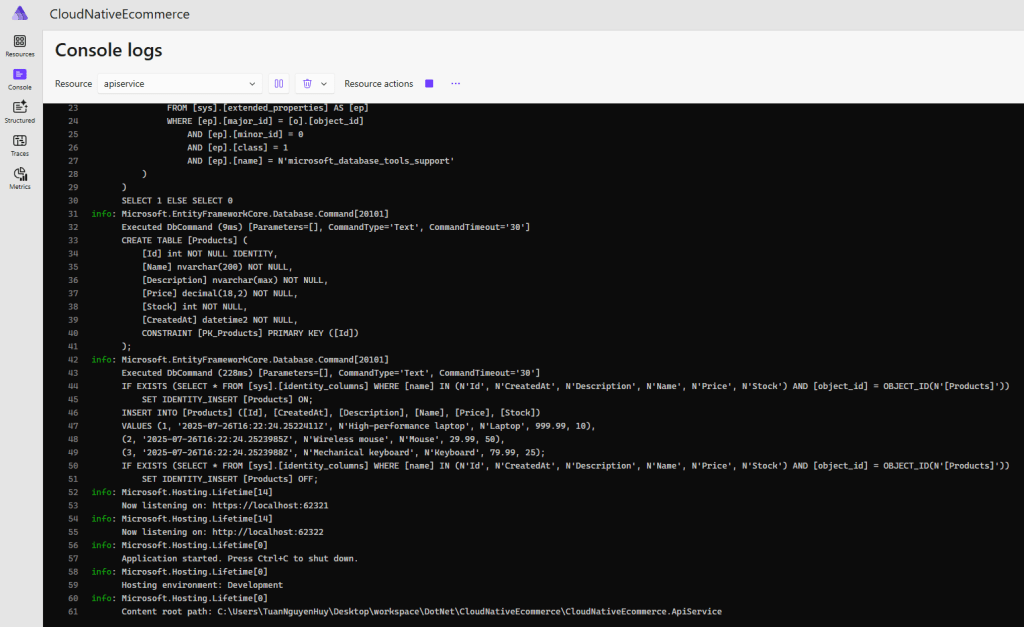
Task: Open the Traces page
Action: coord(20,145)
